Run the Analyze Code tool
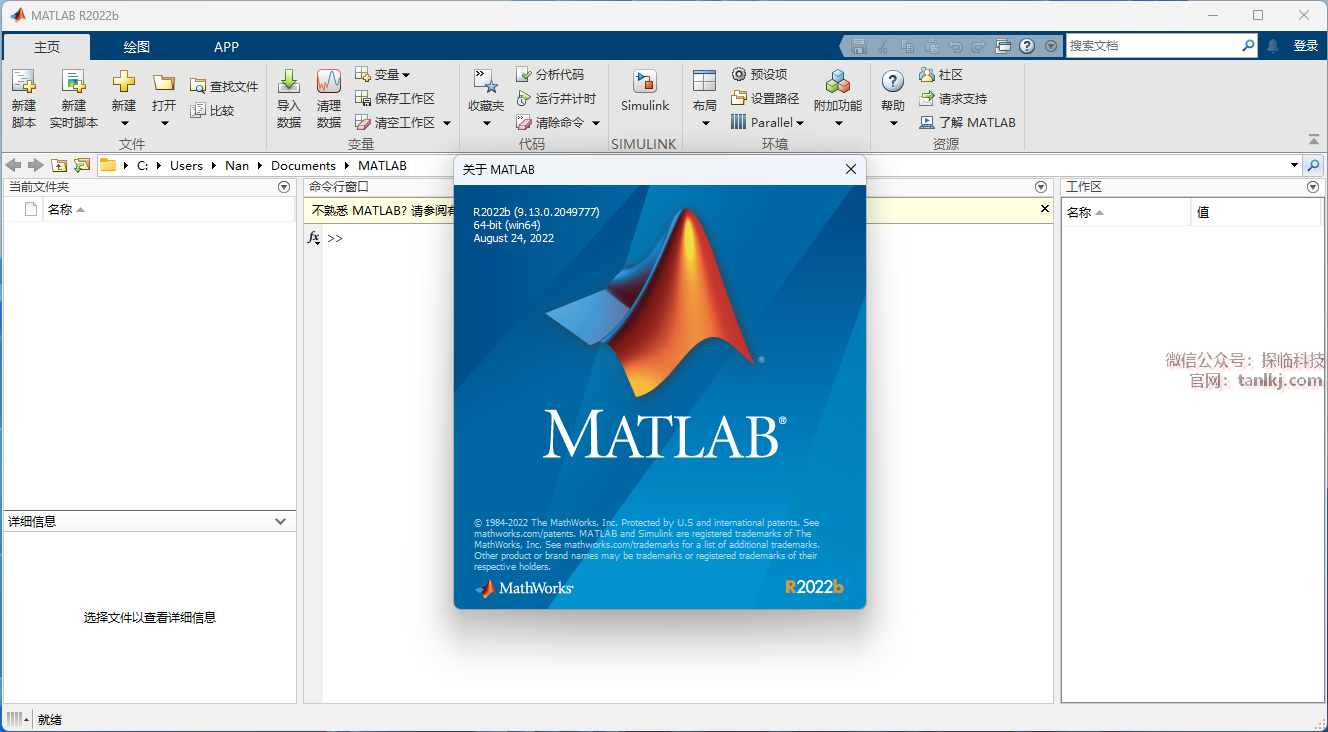The height and width of the screenshot is (732, 1328). pos(550,75)
